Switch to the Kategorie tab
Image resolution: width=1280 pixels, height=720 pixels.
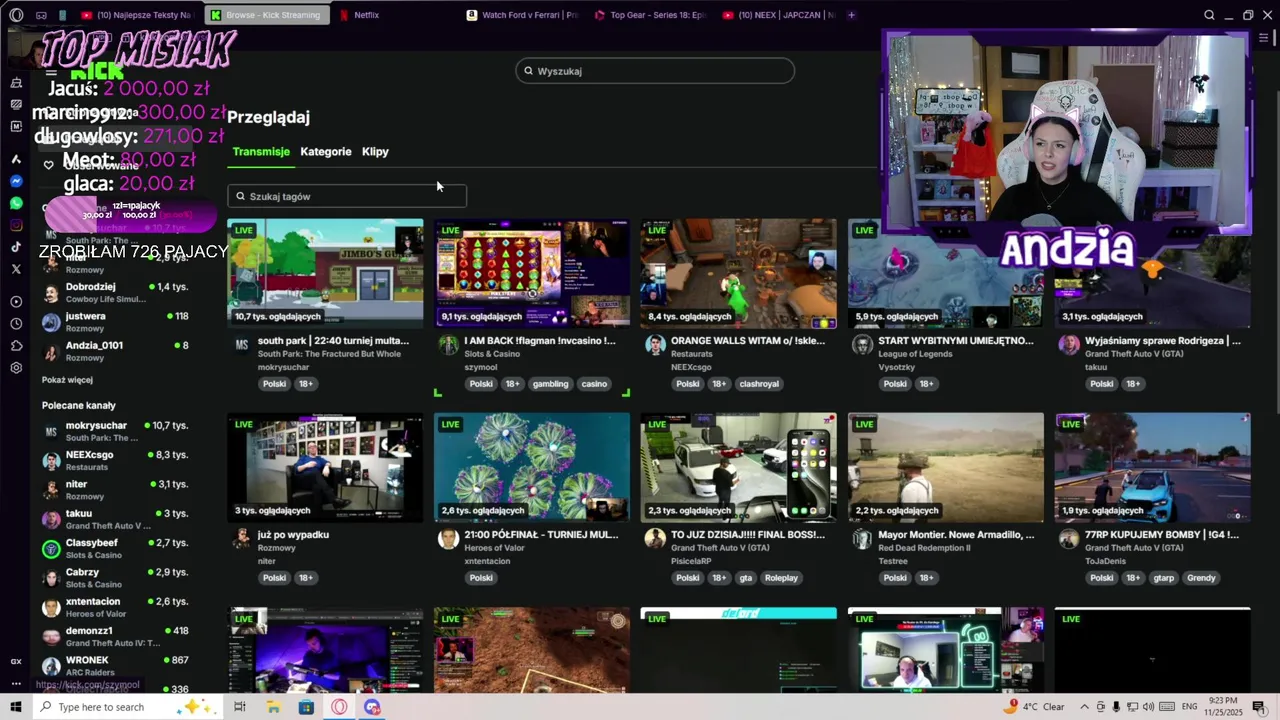(x=326, y=152)
